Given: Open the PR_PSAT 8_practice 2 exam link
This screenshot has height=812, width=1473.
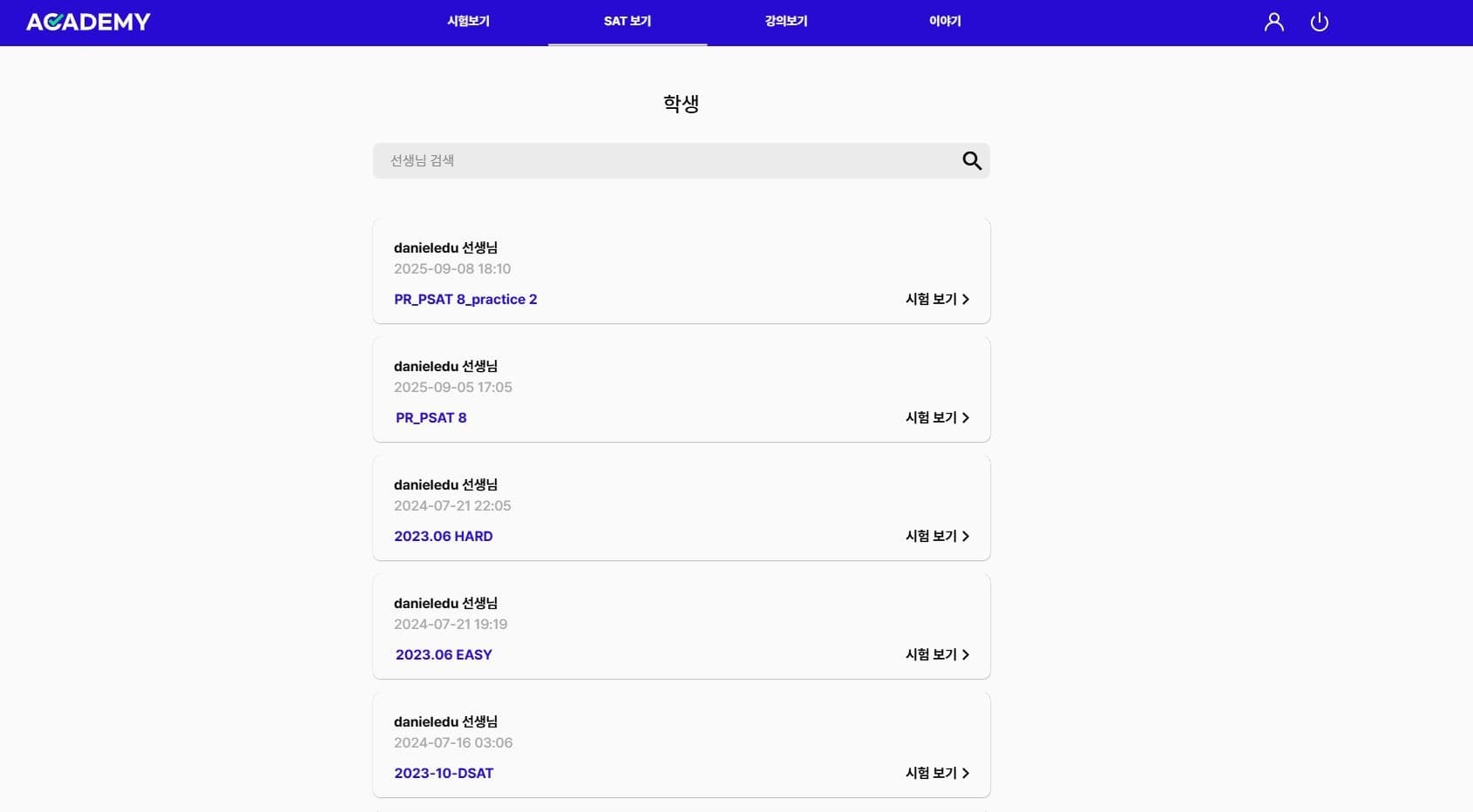Looking at the screenshot, I should (x=465, y=299).
